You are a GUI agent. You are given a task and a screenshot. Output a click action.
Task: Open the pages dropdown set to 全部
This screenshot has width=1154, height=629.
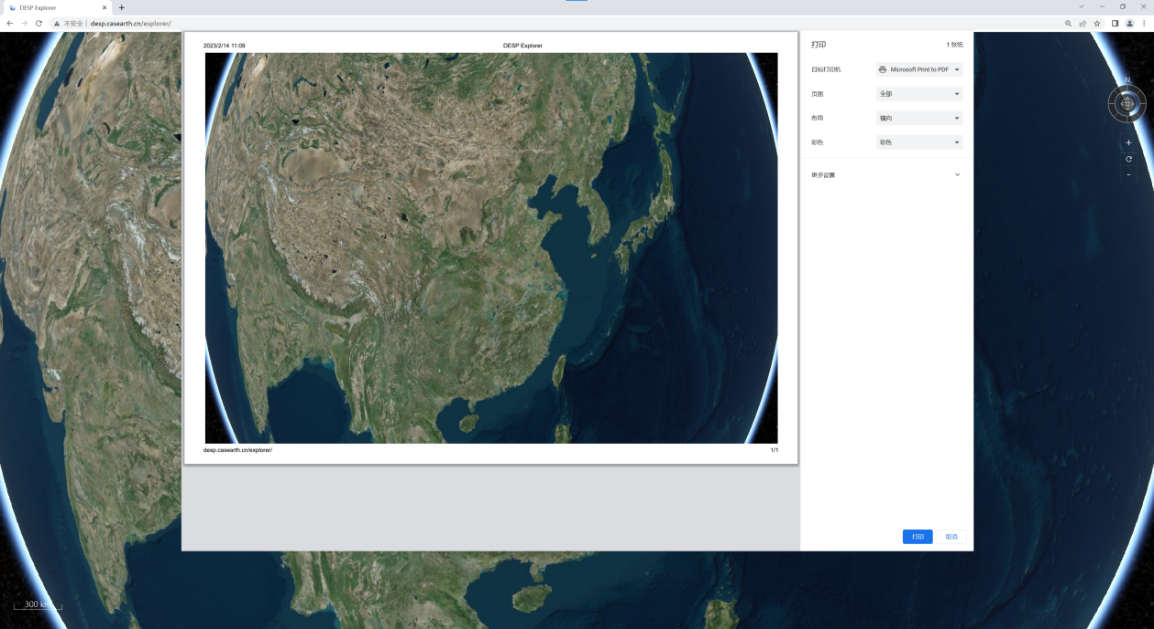pyautogui.click(x=918, y=94)
